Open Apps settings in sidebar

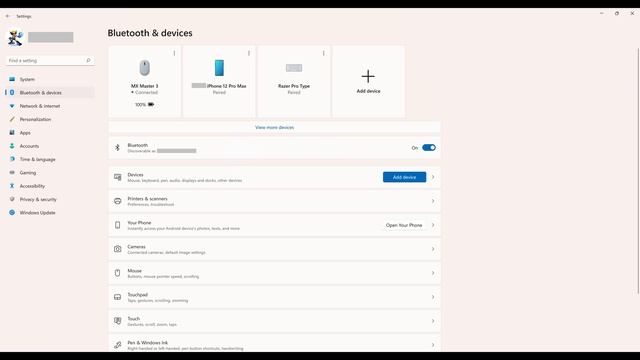(50, 133)
